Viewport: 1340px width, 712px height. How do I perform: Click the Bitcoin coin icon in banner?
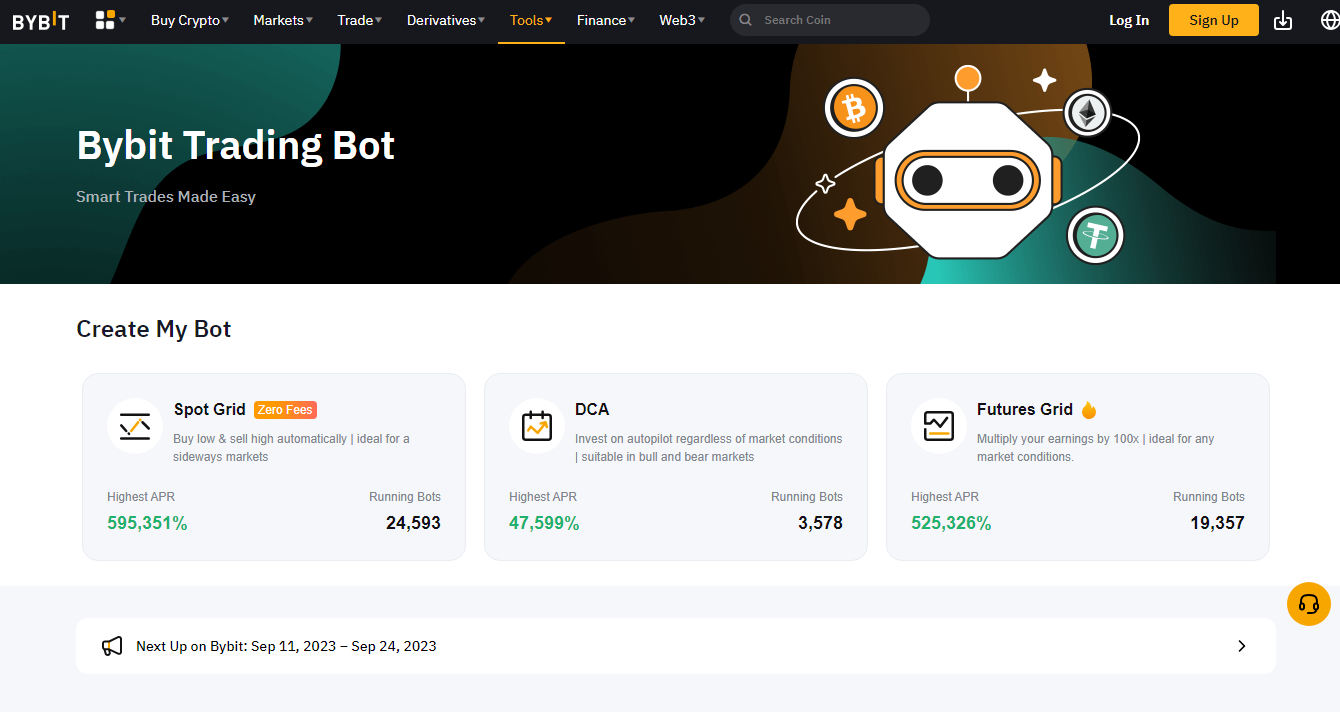(x=854, y=107)
